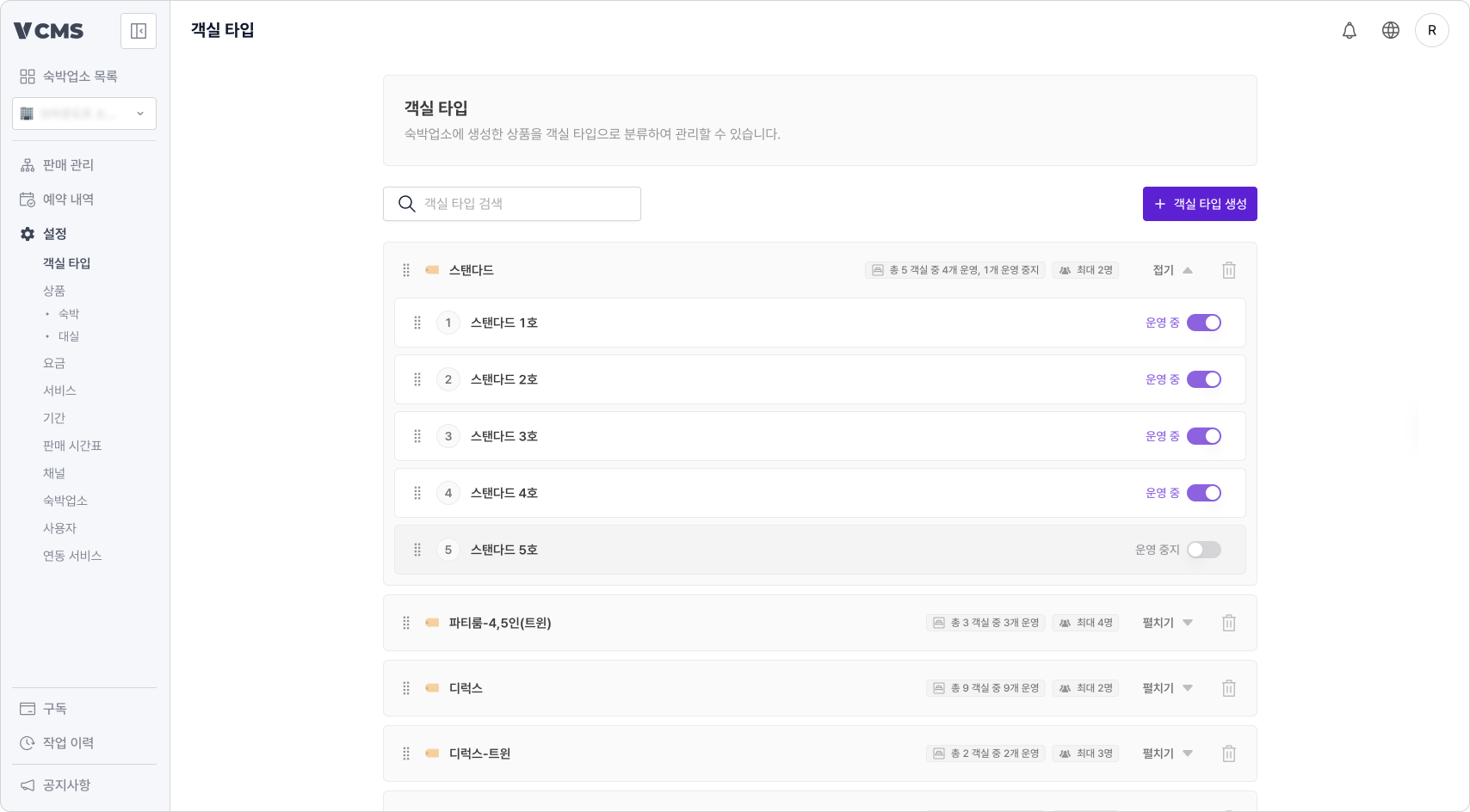Open the 작업 이력 link
The width and height of the screenshot is (1470, 812).
coord(67,742)
